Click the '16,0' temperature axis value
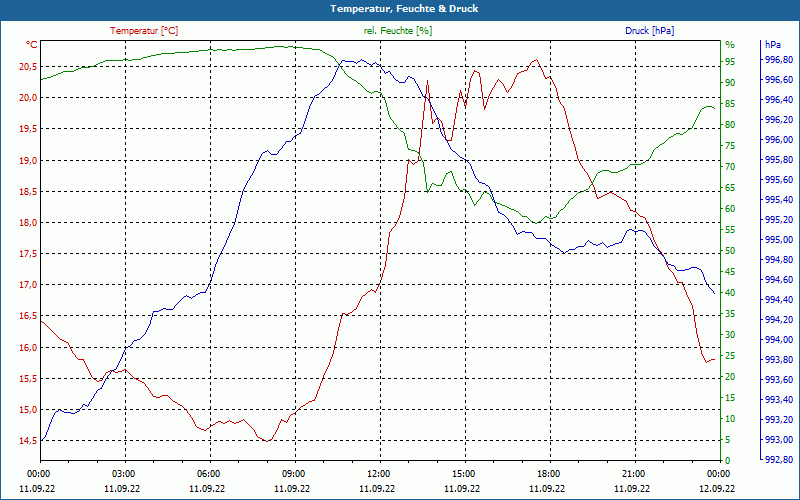 click(29, 347)
